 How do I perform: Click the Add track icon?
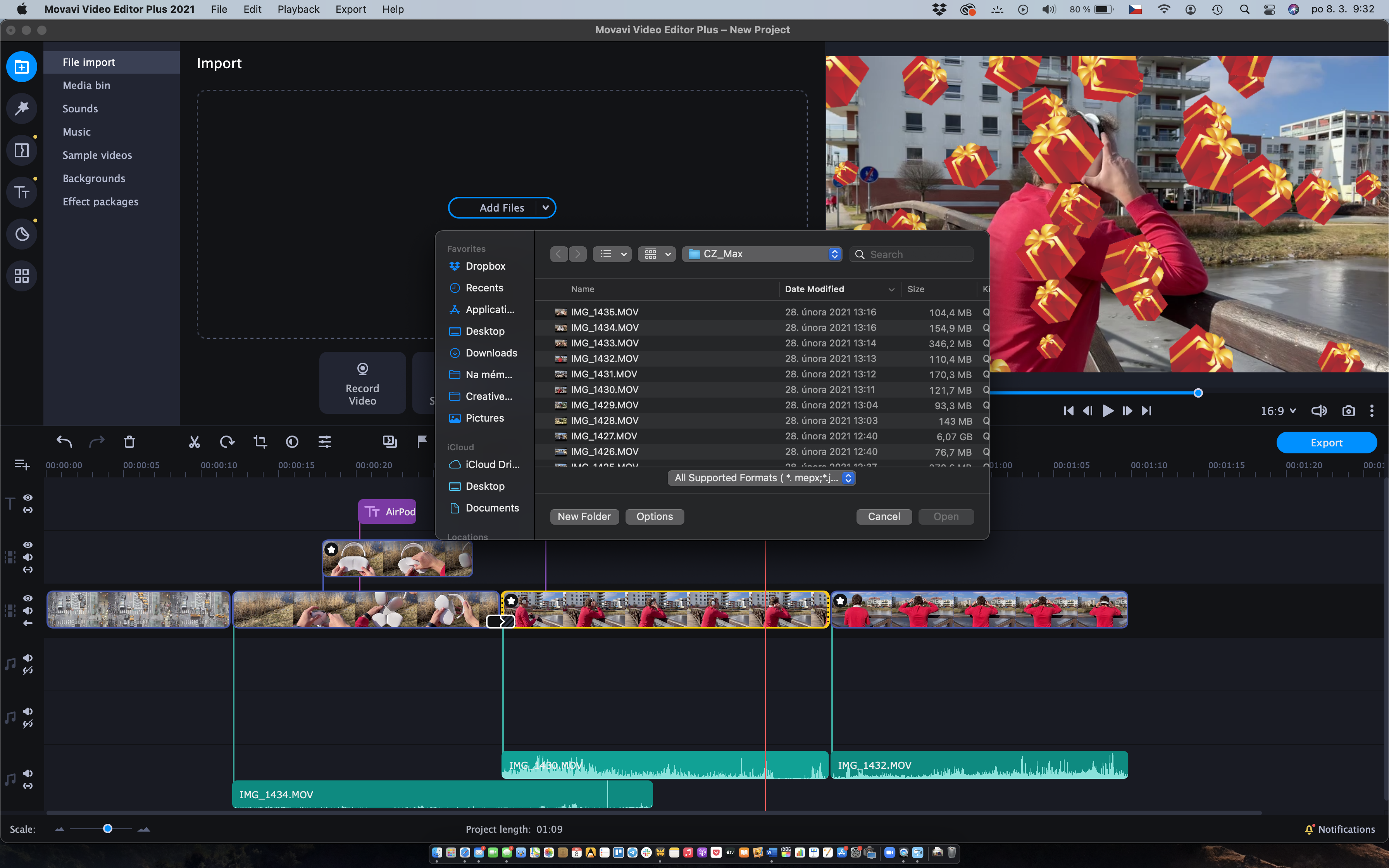coord(22,465)
